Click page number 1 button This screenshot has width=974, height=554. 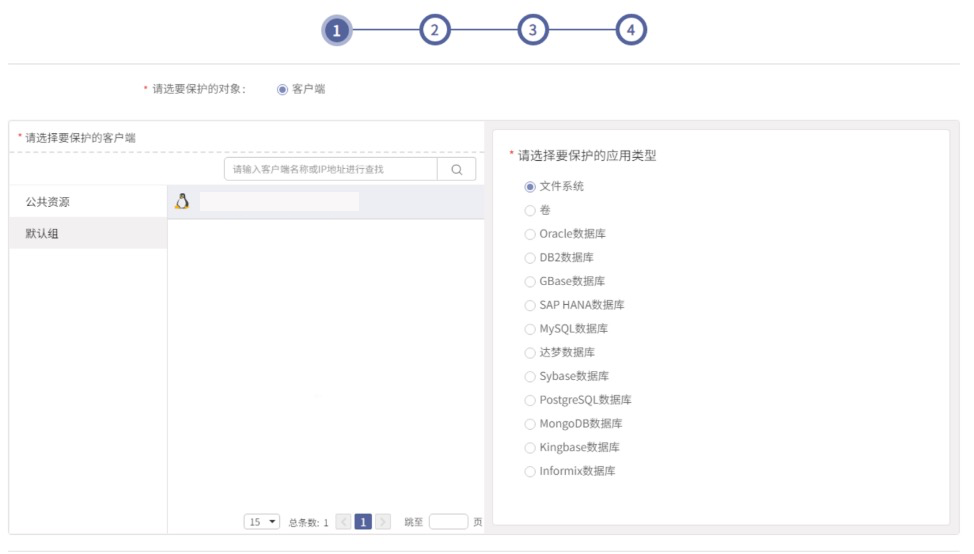click(363, 522)
